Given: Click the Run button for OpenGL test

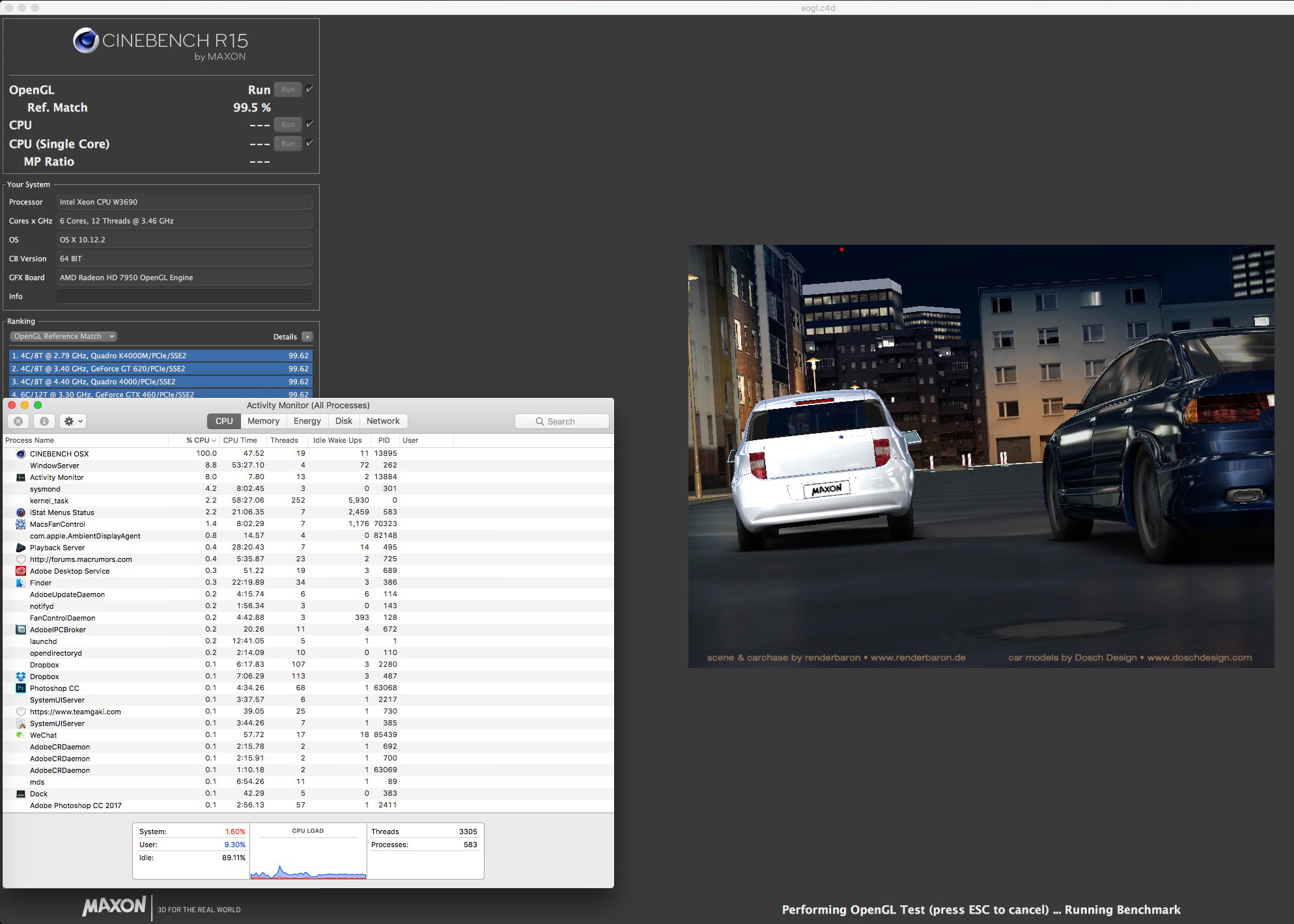Looking at the screenshot, I should coord(289,90).
